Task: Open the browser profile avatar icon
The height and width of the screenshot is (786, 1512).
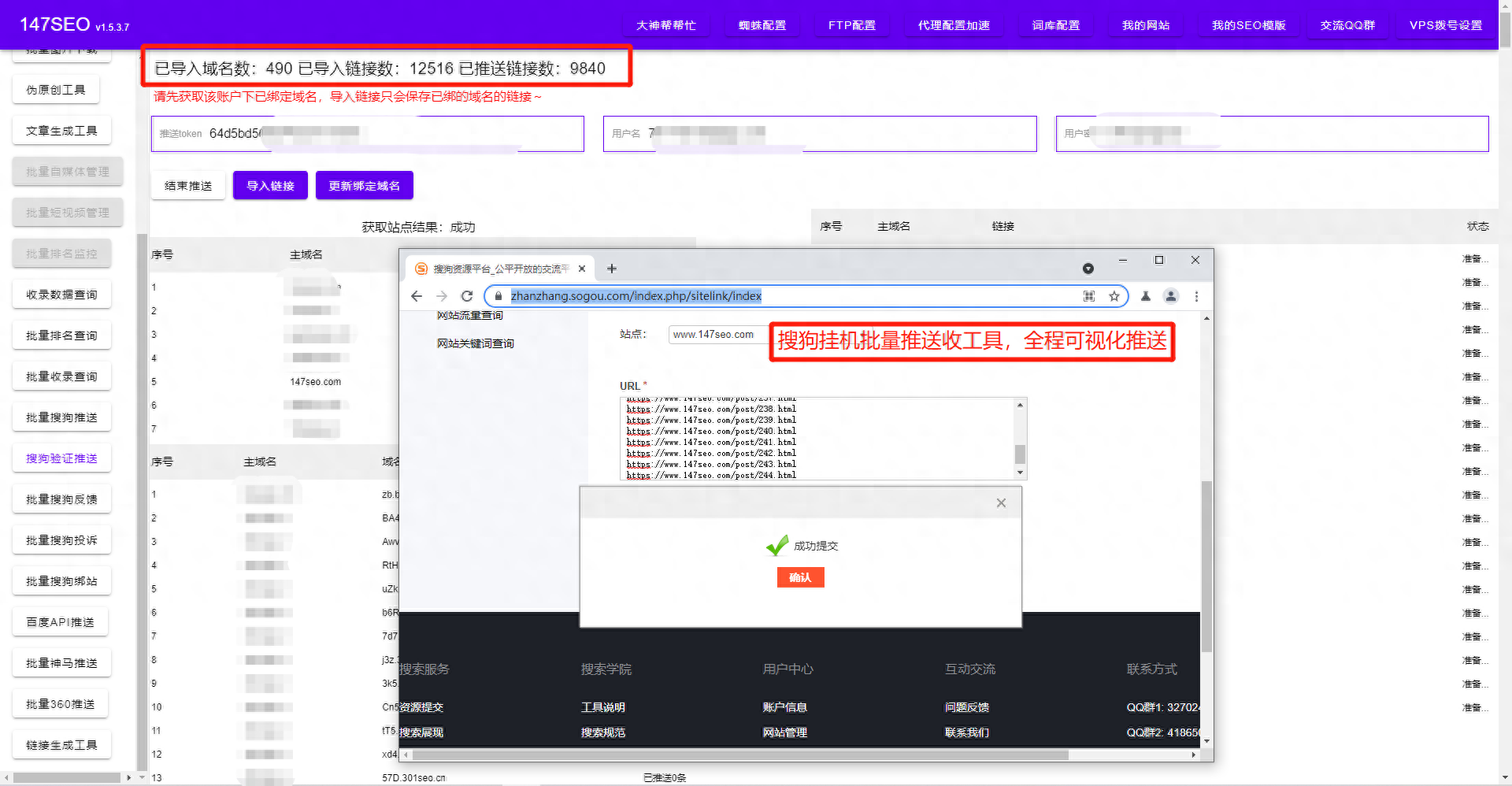Action: tap(1171, 296)
